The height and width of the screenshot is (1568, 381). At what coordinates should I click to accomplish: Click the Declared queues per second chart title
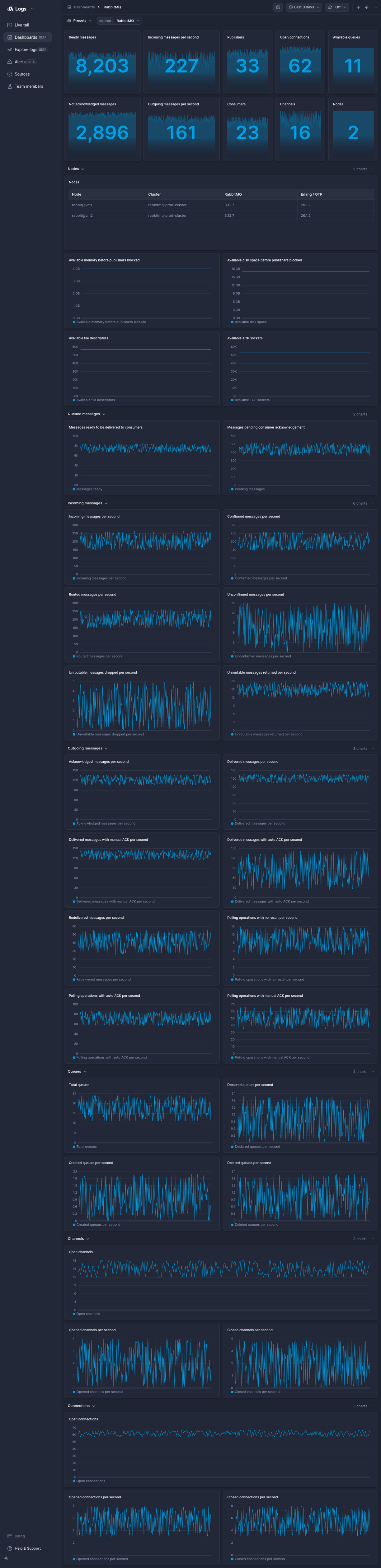coord(250,1085)
